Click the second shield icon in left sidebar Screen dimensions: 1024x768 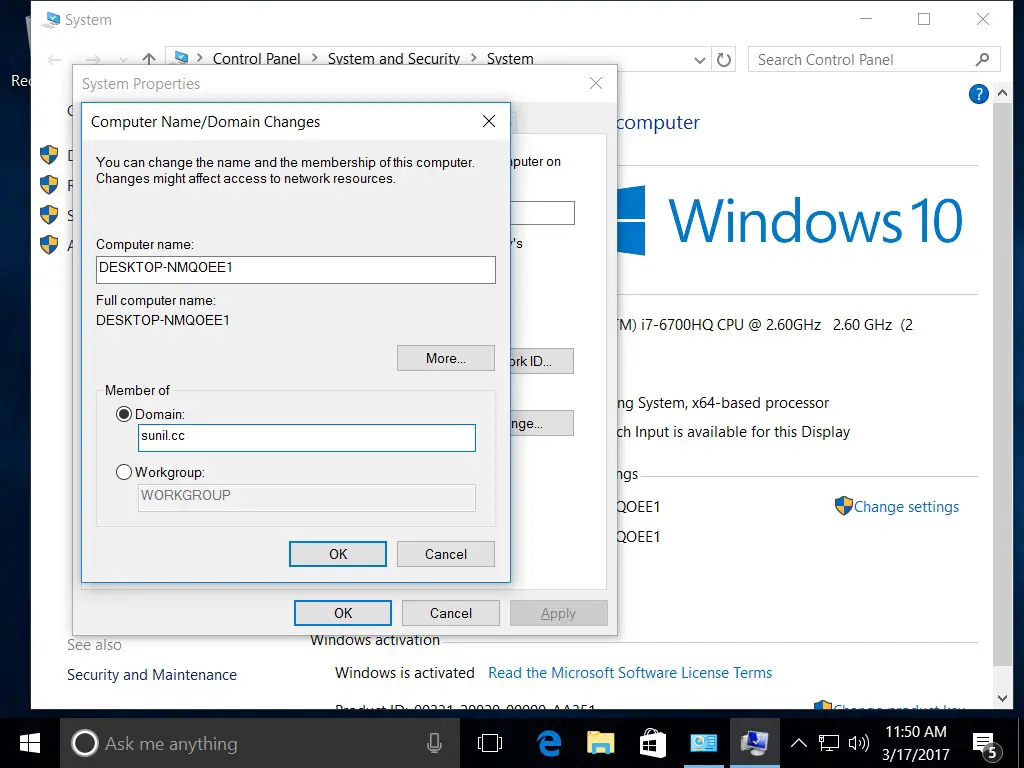49,185
